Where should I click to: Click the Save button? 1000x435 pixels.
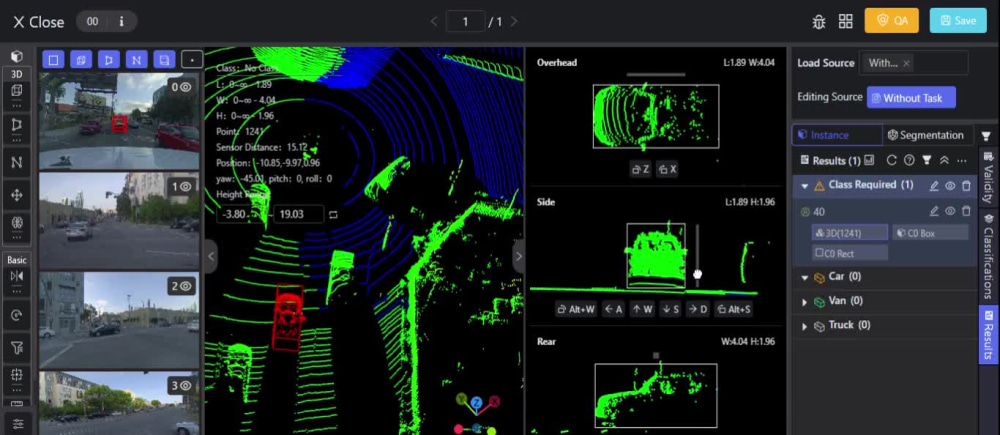point(958,20)
